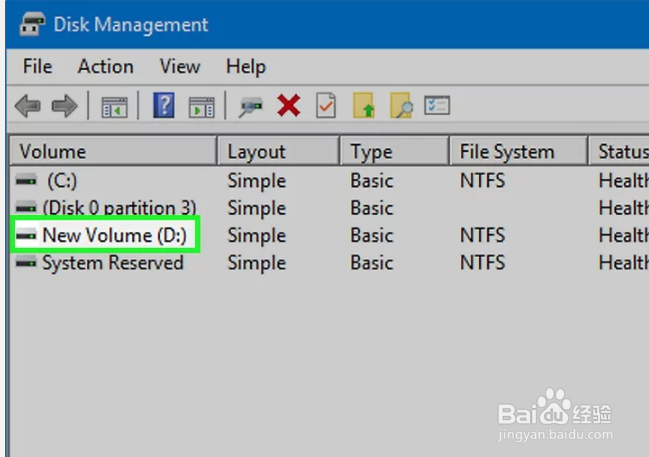Image resolution: width=649 pixels, height=457 pixels.
Task: Open the View menu
Action: [180, 66]
